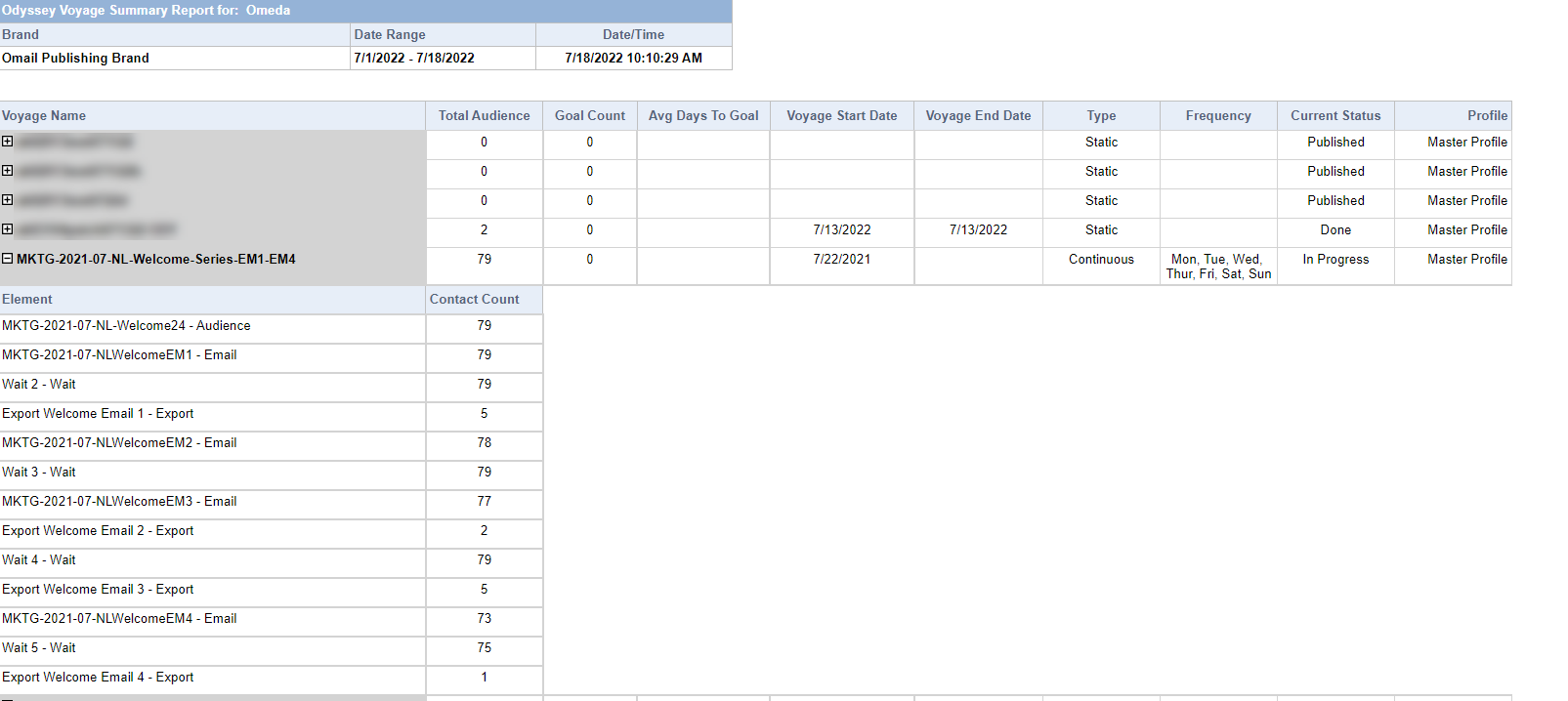Click the MKTG-2021-07-NL-Welcome-Series-EM1-EM4 voyage name
Screen dimensions: 1568x701
coord(156,259)
